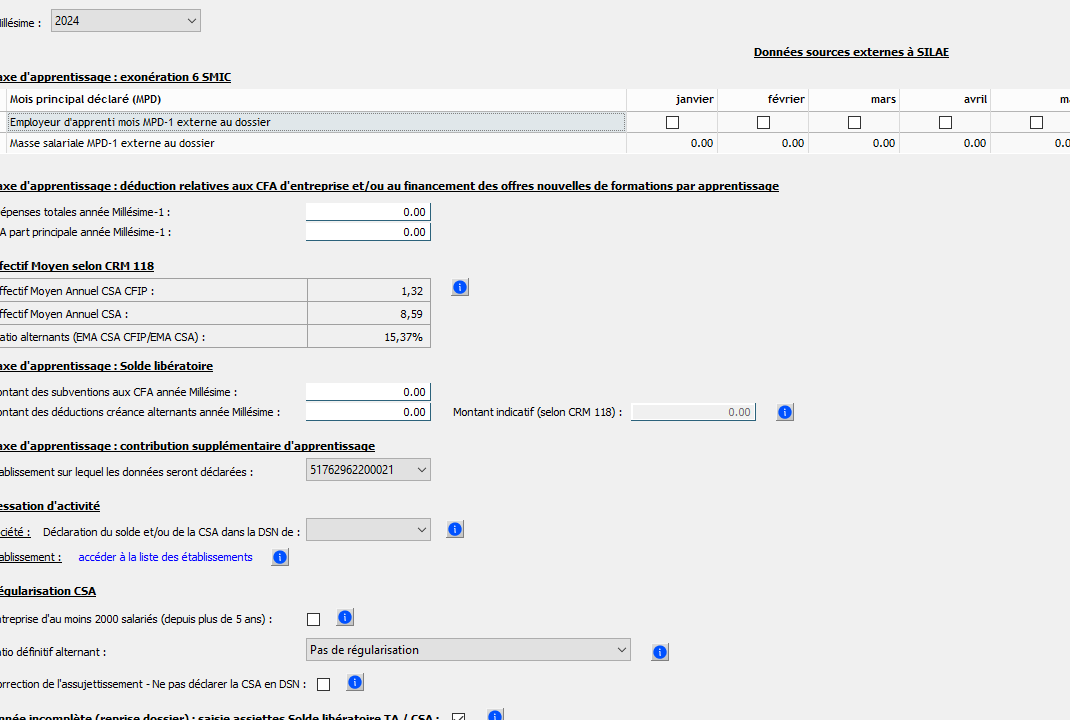Click the avril column header

pos(945,100)
